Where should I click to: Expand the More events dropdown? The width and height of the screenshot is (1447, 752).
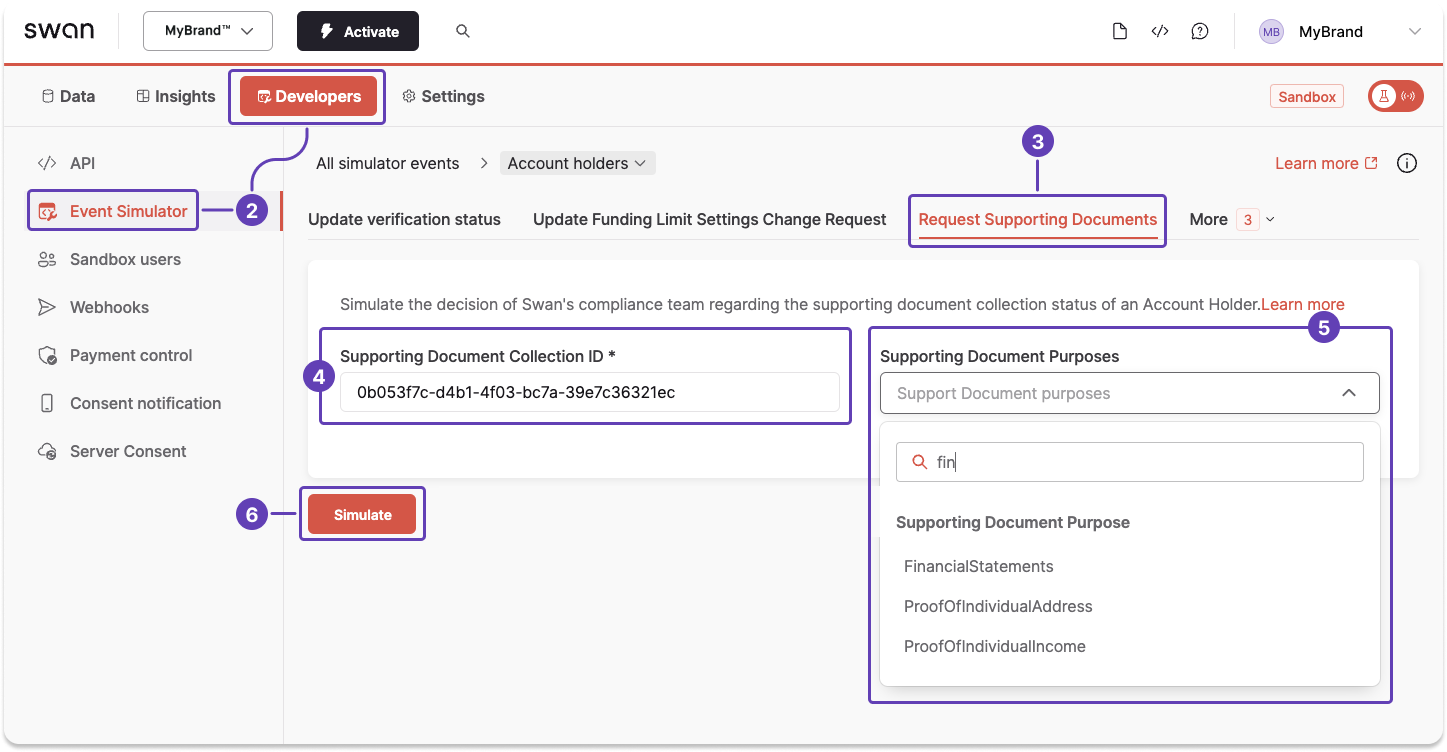[x=1229, y=219]
